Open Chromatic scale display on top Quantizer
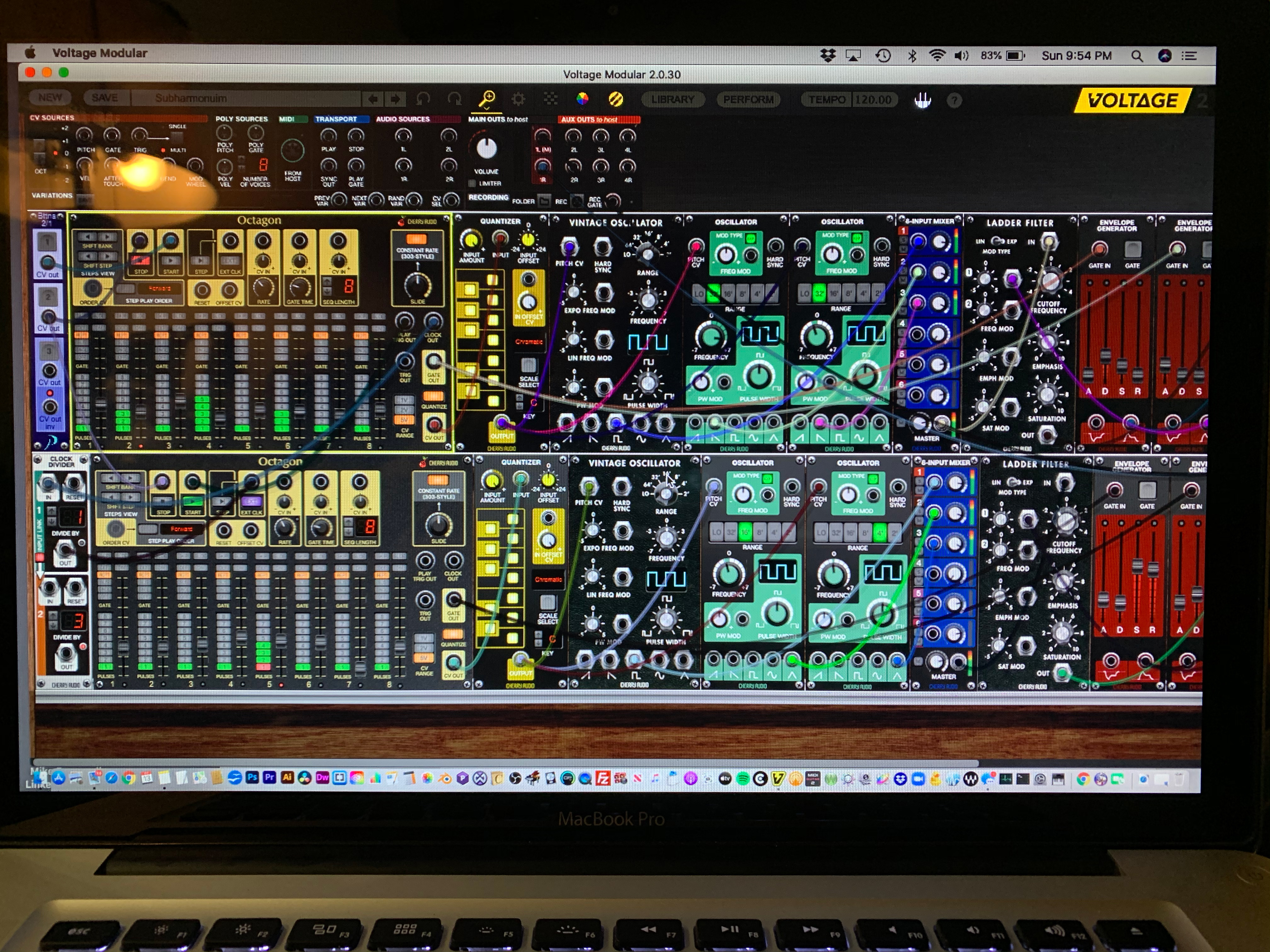 [529, 342]
